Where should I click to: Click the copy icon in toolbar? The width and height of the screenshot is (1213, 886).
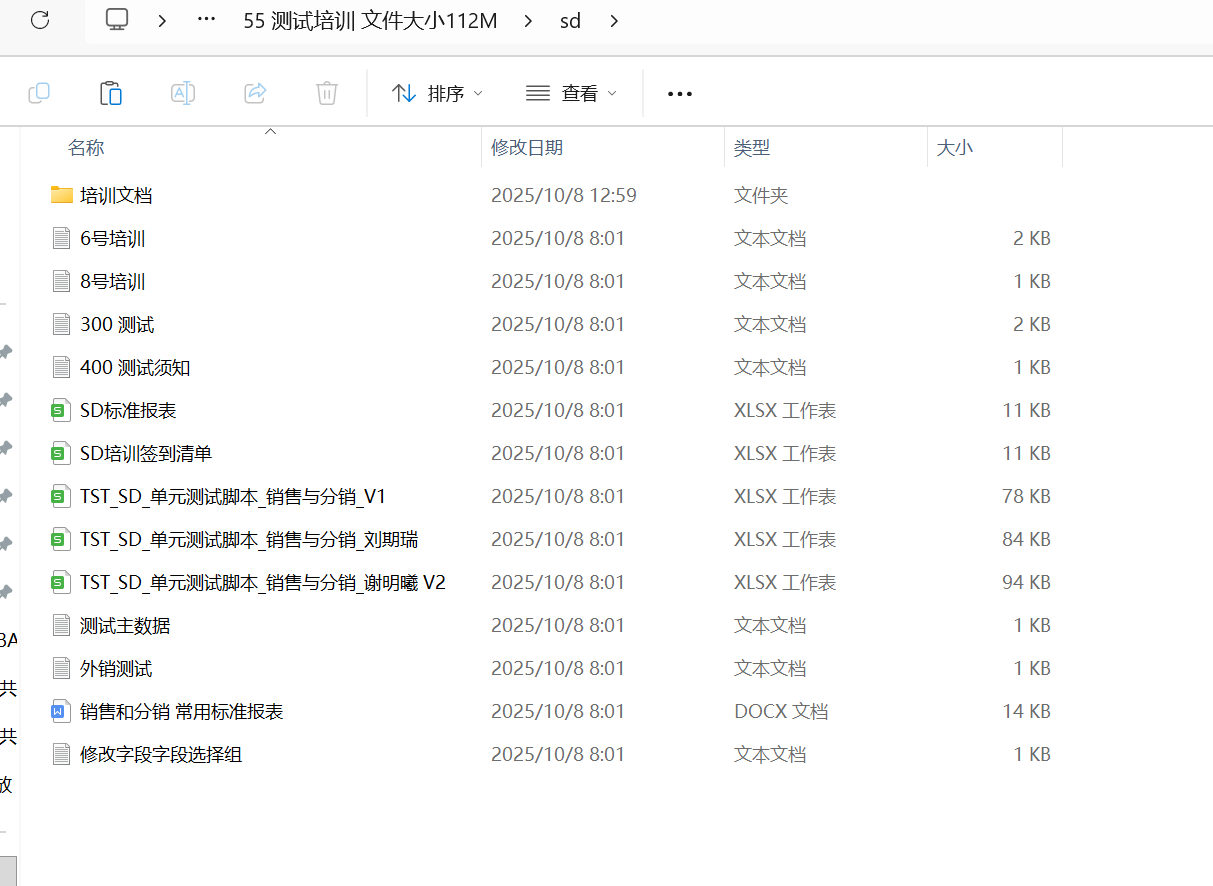39,93
